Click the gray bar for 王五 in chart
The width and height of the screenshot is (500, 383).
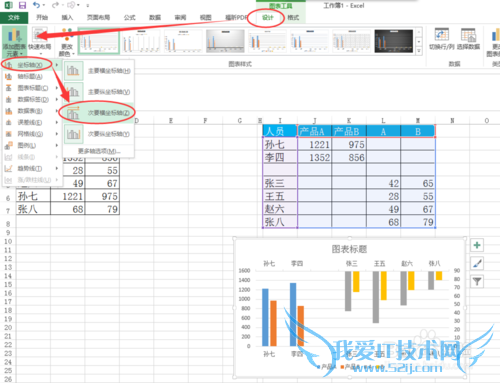tap(376, 297)
